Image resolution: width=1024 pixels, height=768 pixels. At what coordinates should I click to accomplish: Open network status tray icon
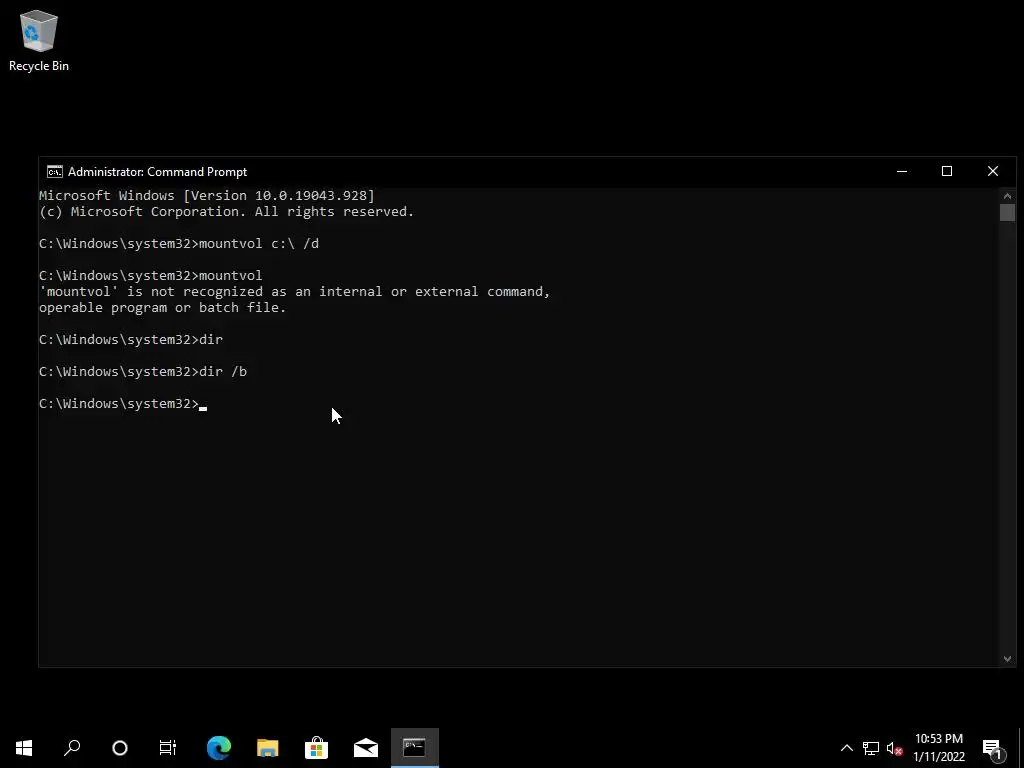[871, 748]
